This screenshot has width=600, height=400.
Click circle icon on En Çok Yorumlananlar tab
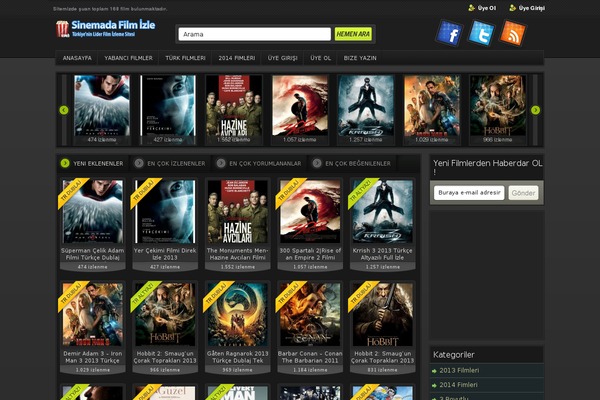coord(221,163)
